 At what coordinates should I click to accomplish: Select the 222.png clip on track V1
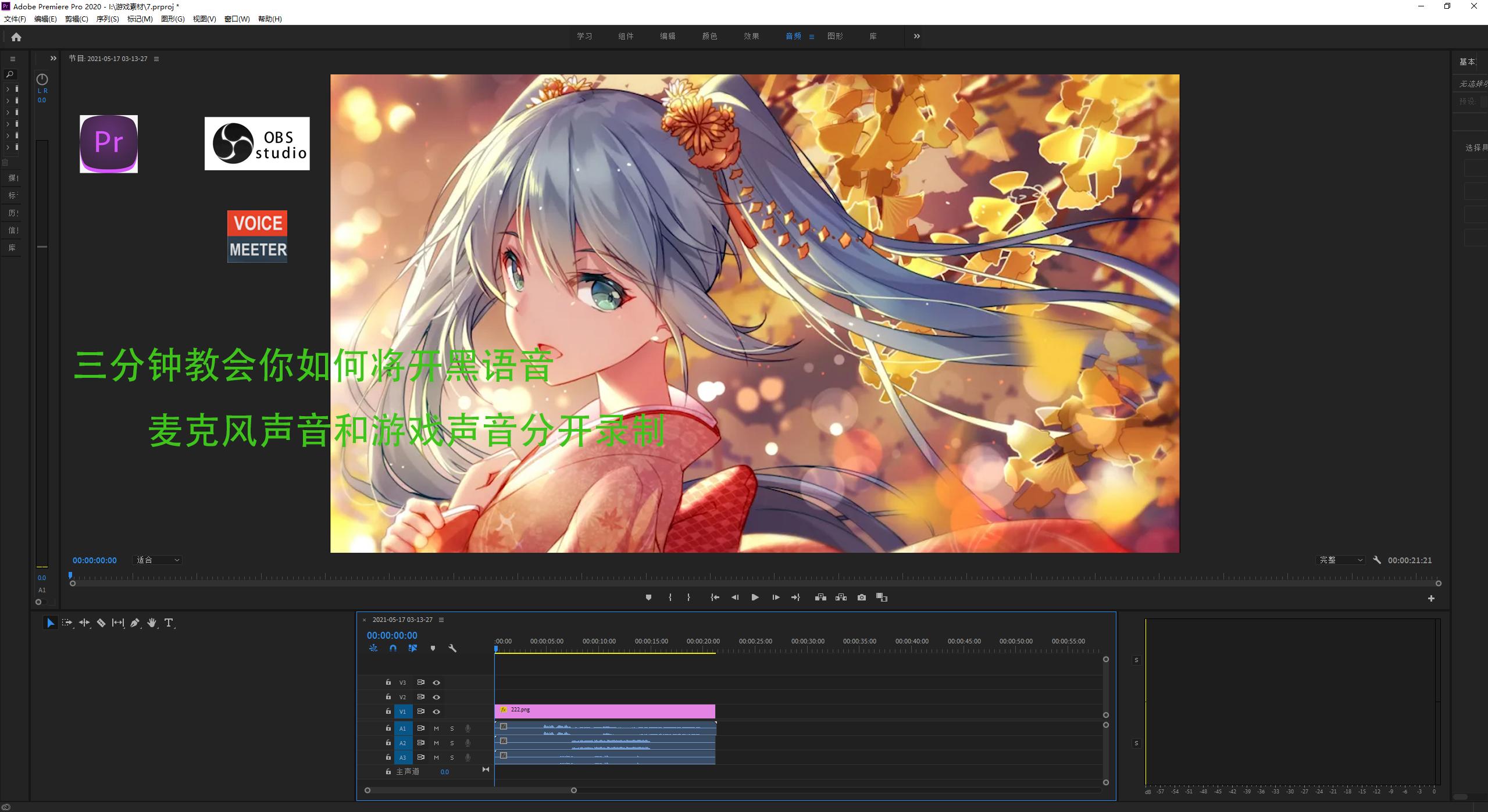click(605, 710)
